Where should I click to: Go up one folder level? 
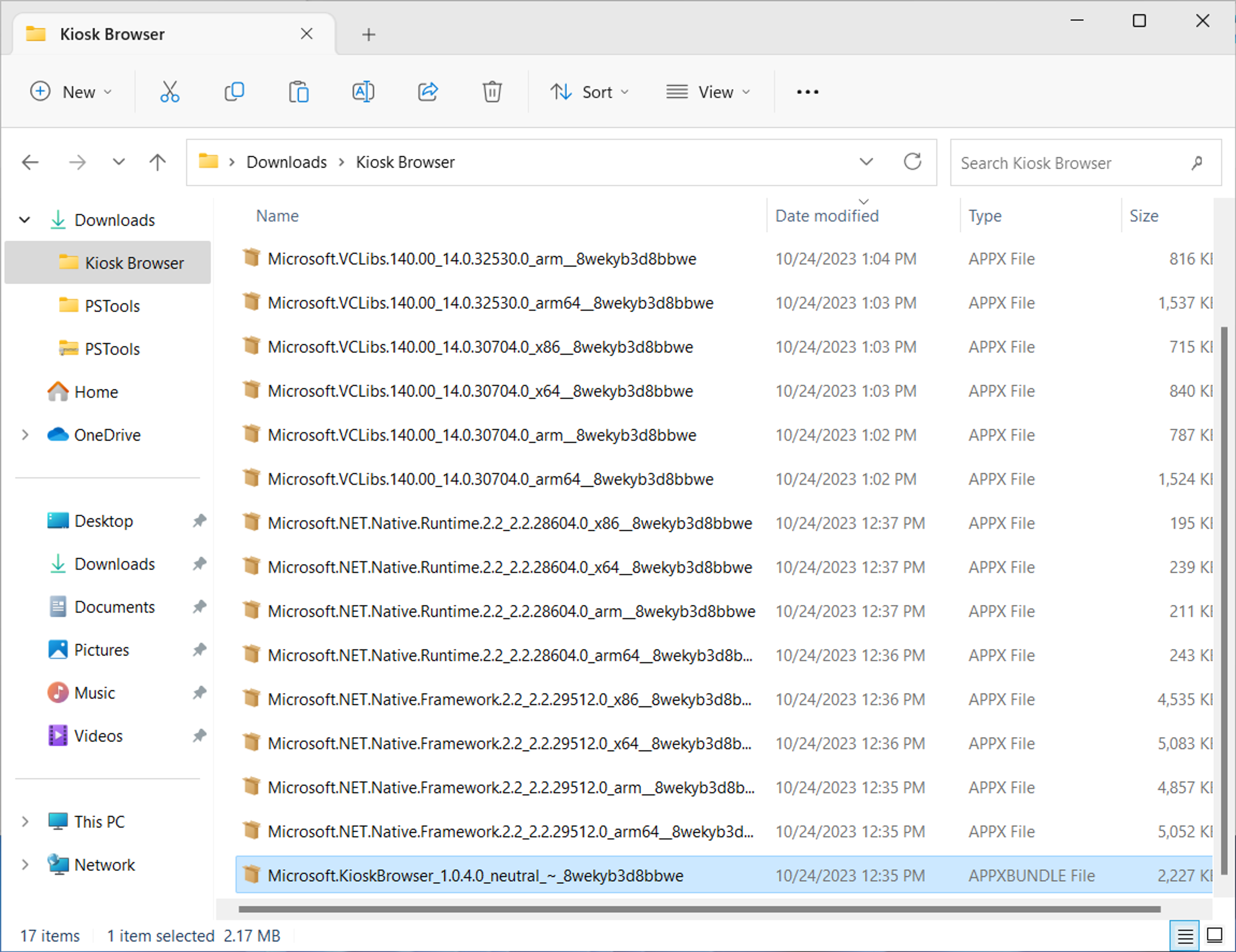157,163
